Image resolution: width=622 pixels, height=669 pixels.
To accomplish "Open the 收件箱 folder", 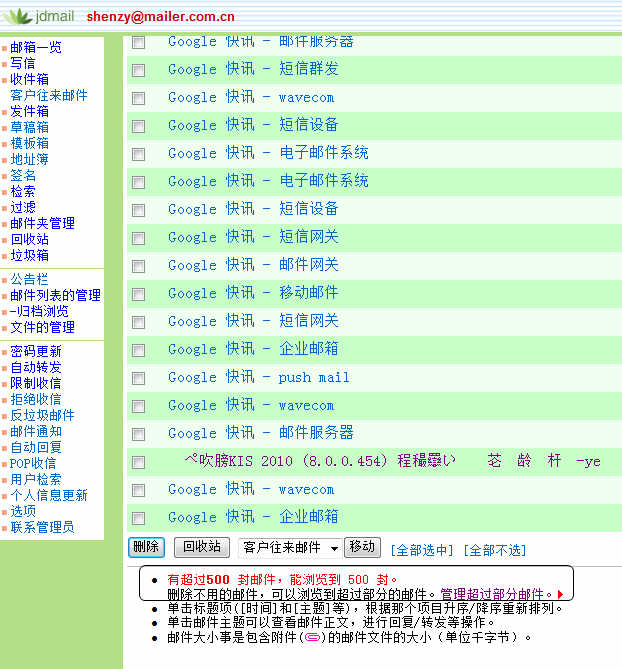I will pyautogui.click(x=29, y=79).
